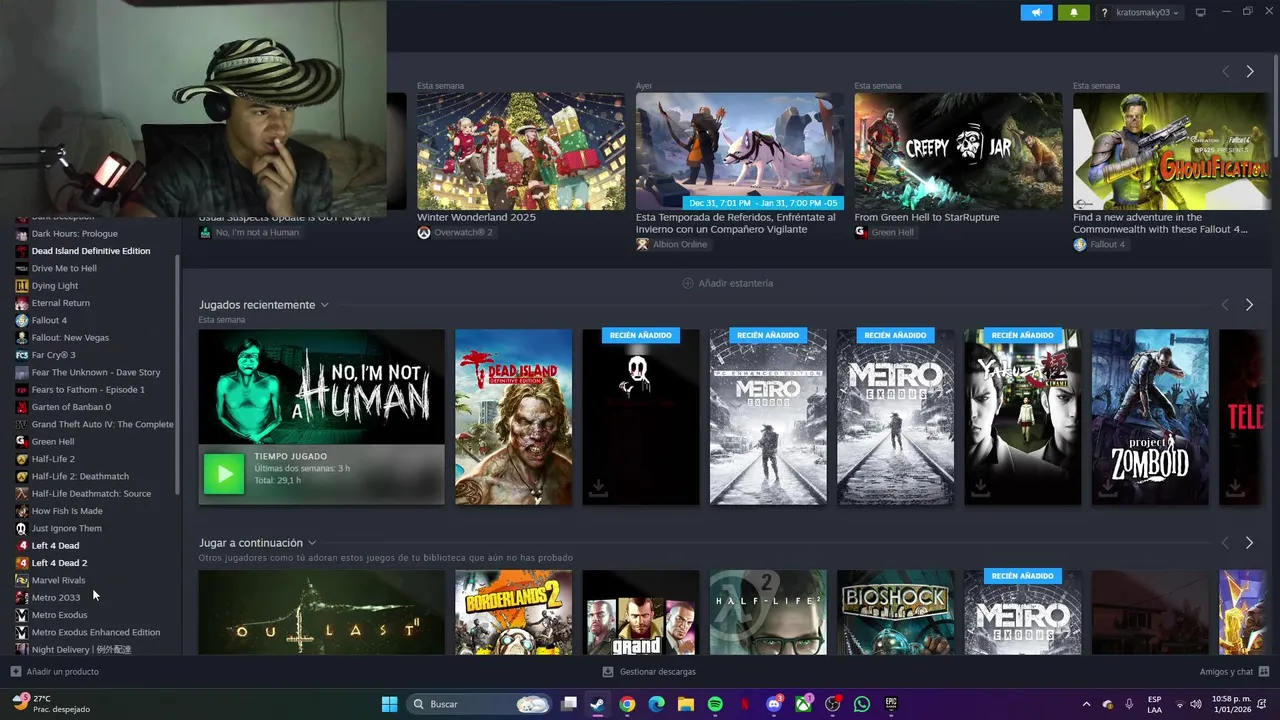Open Epic Games Launcher from the taskbar
The width and height of the screenshot is (1280, 720).
891,704
